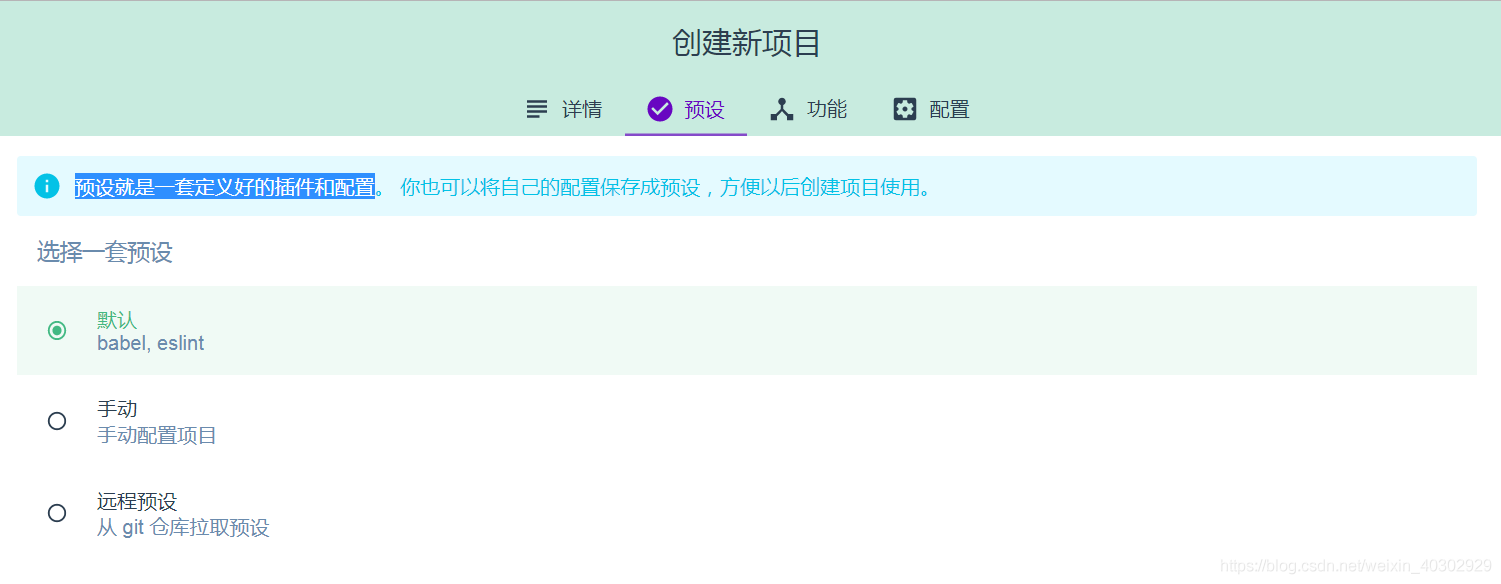Click the 选择一套预设 heading
1501x584 pixels.
[x=105, y=252]
